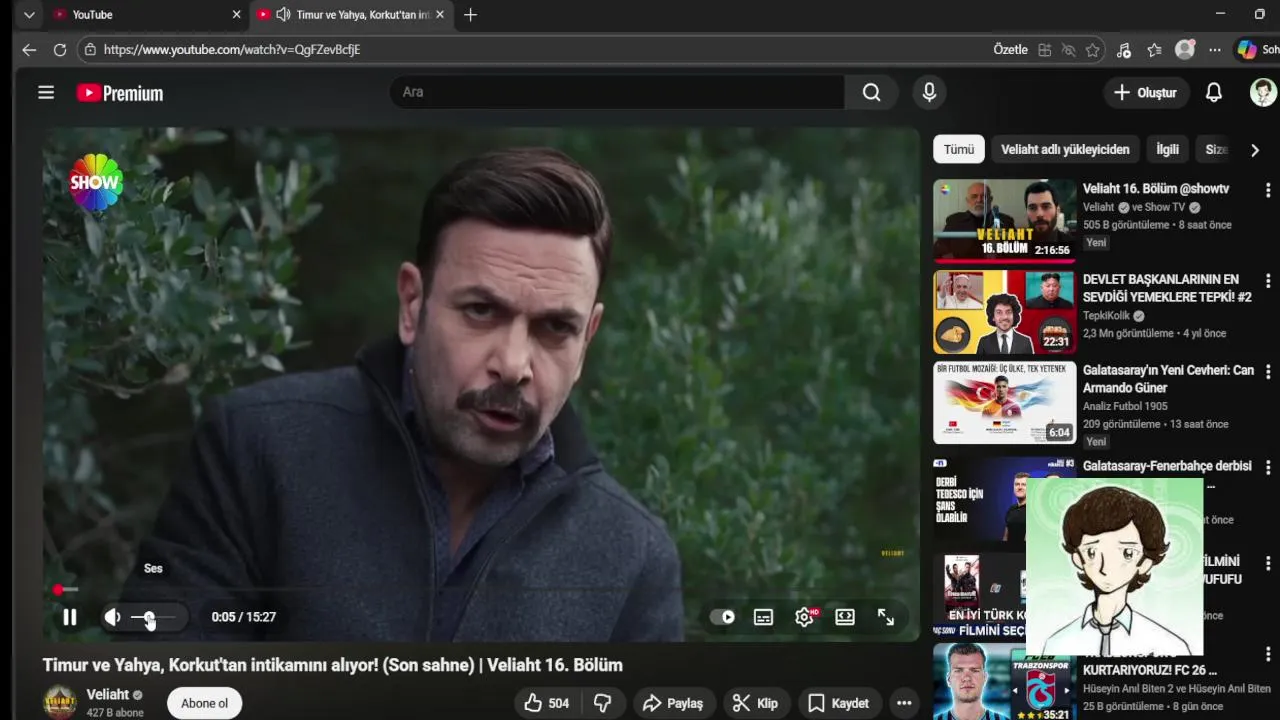Open the Can Armando Güner video thumbnail
The height and width of the screenshot is (720, 1280).
click(1005, 402)
